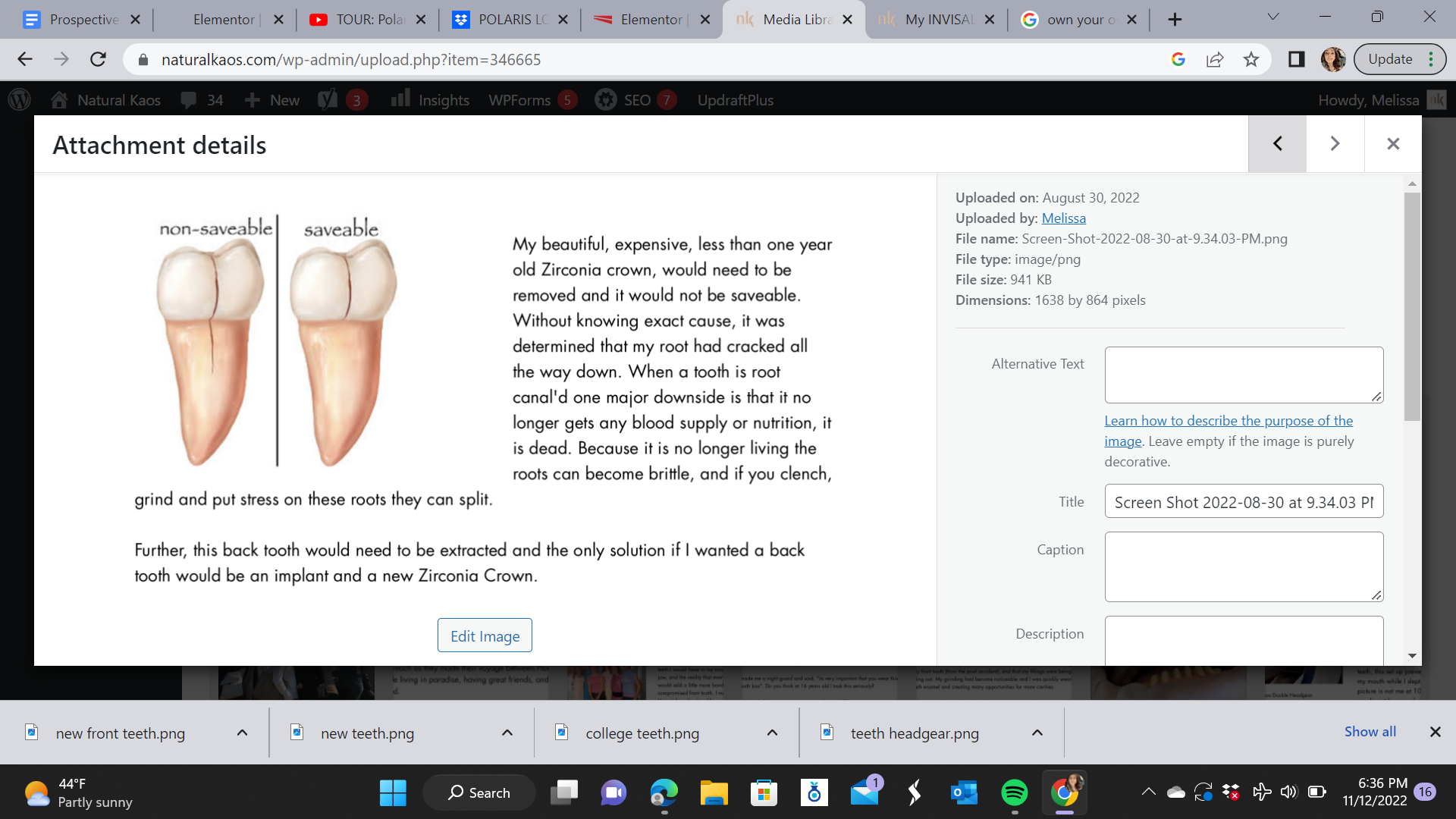
Task: Expand options for teeth headgear.png download
Action: click(x=1037, y=733)
